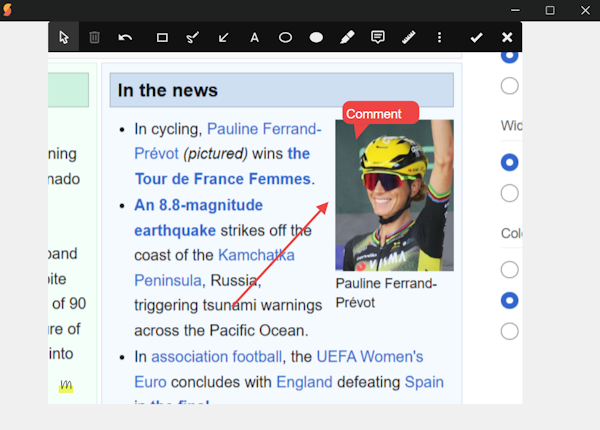Screen dimensions: 600x430
Task: Select the first radio under 'Col'
Action: (509, 270)
